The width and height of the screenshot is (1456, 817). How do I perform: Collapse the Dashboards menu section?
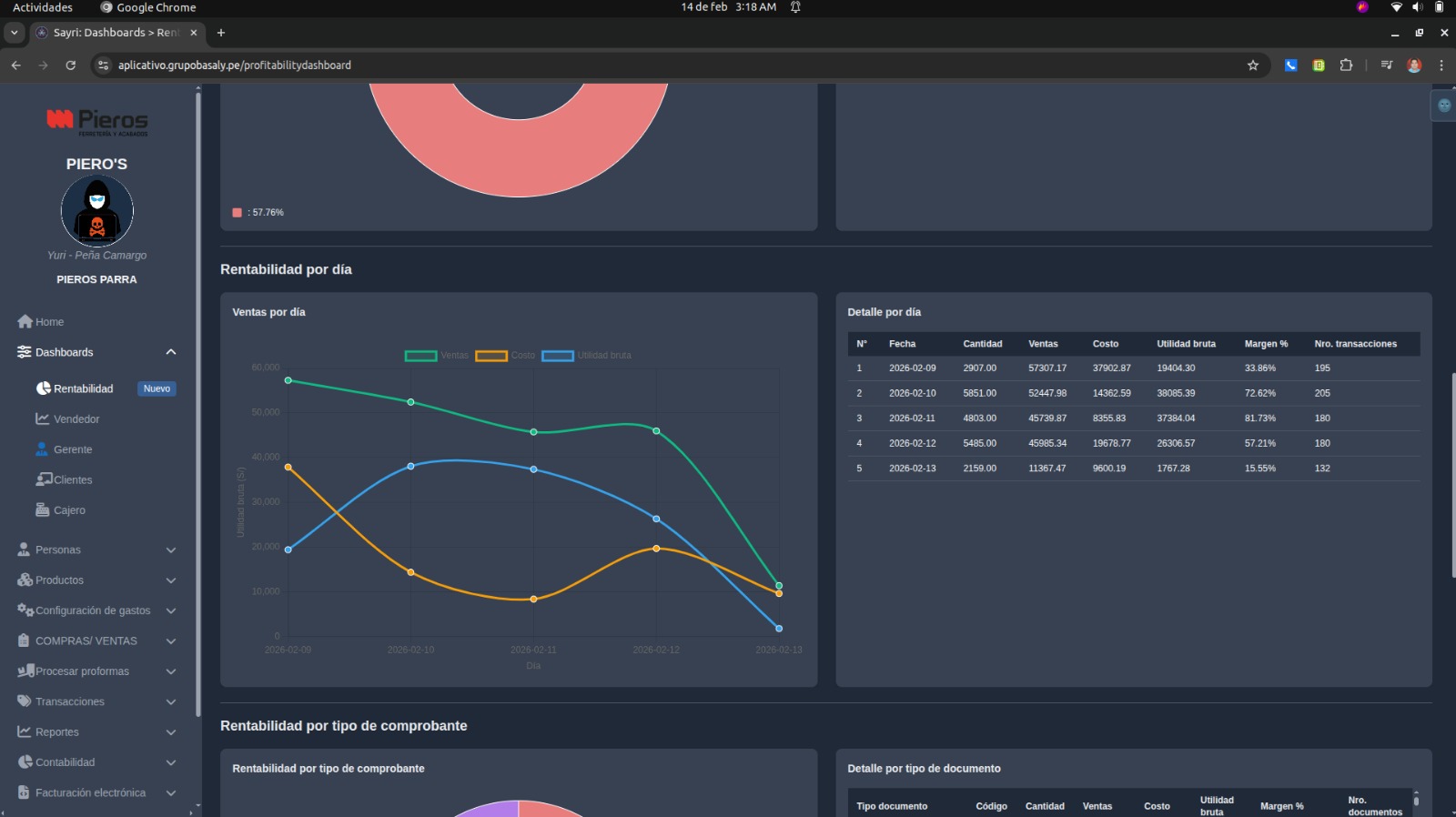(x=170, y=352)
